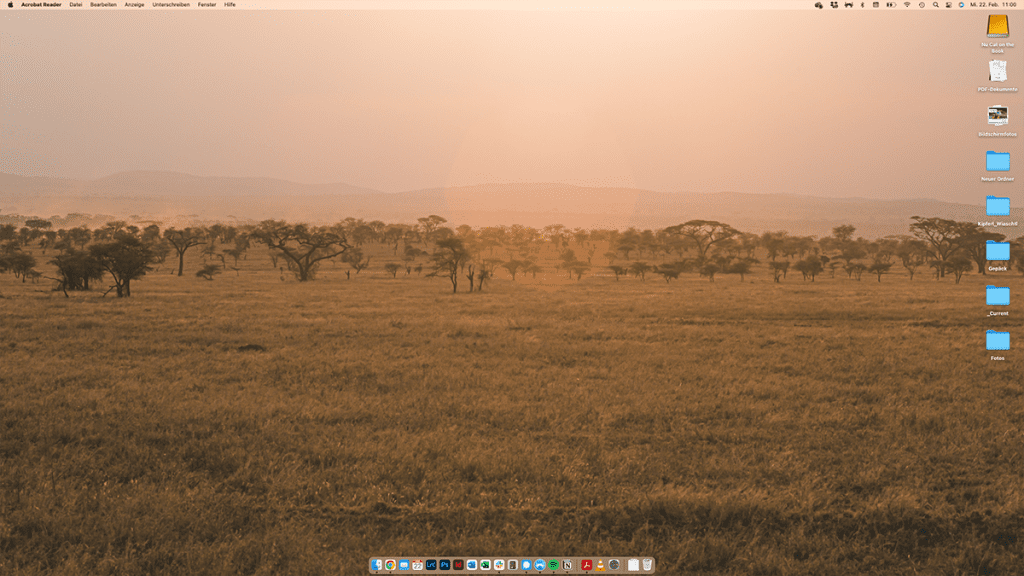Click the Spotlight search icon
1024x576 pixels.
935,4
